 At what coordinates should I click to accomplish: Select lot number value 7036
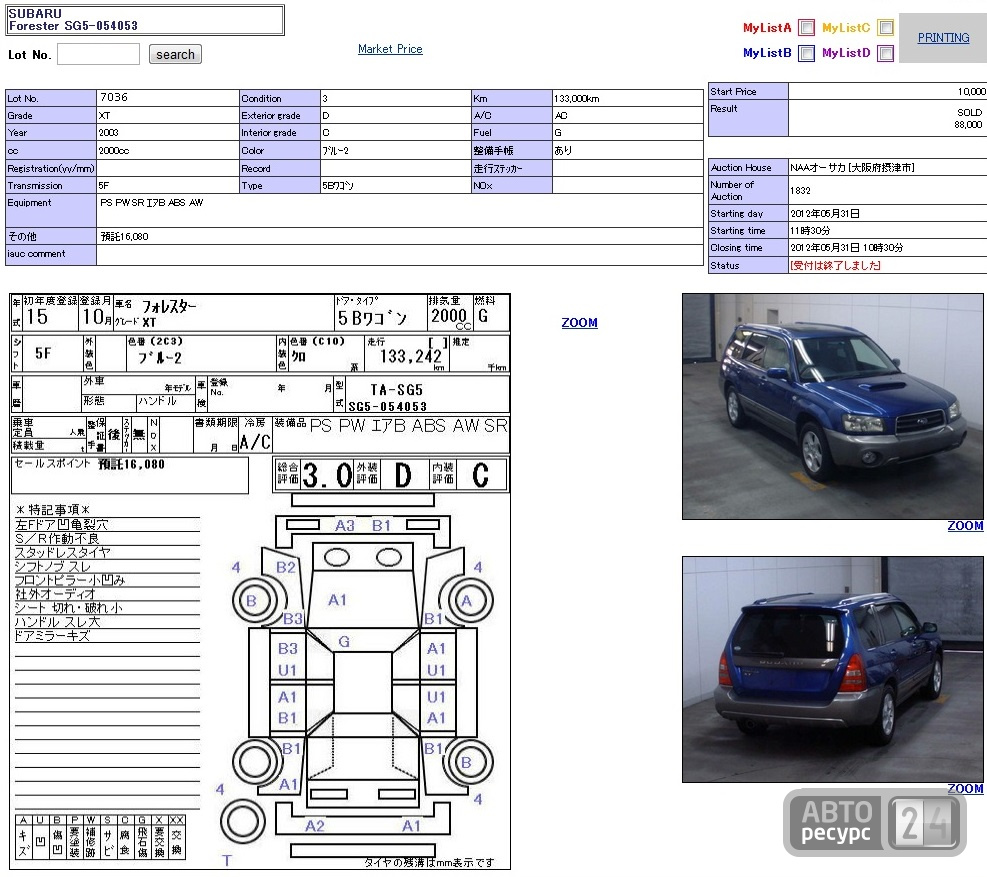click(x=114, y=98)
